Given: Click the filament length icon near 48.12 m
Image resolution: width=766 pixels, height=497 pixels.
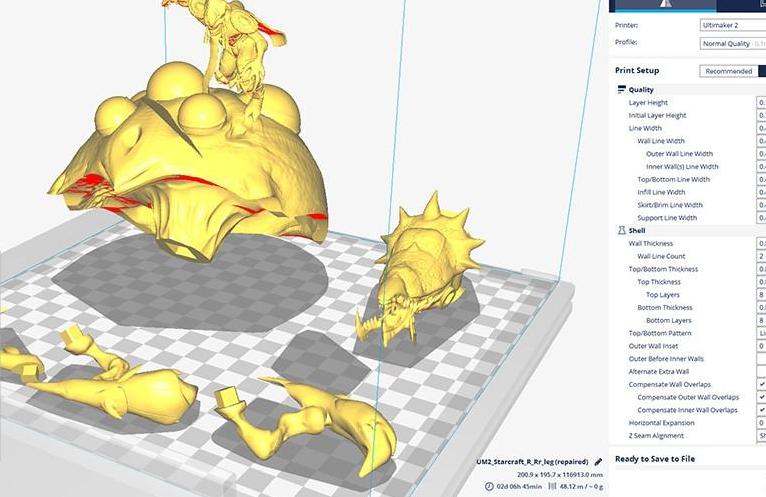Looking at the screenshot, I should tap(552, 486).
